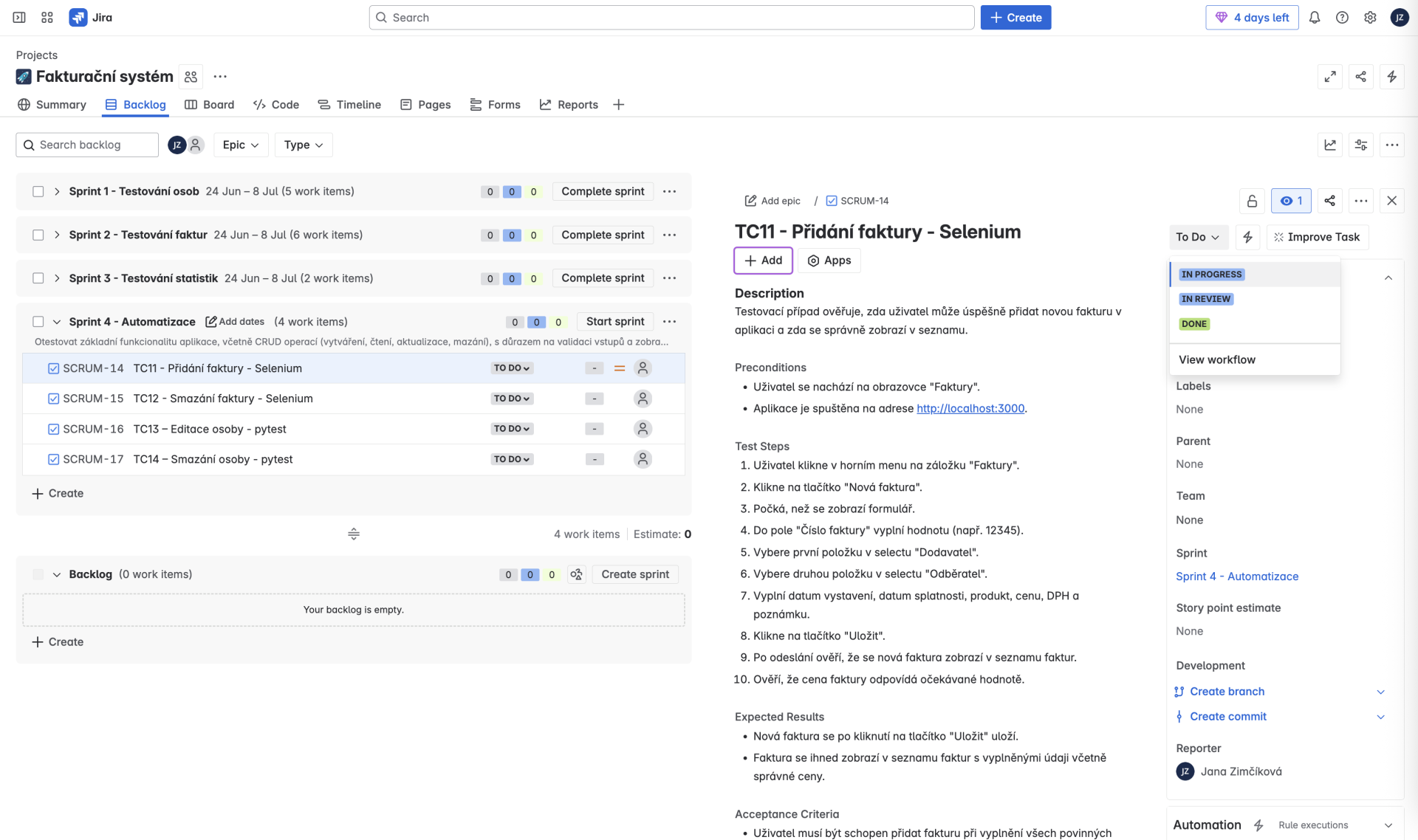Open backlog more-options ellipsis menu
1418x840 pixels.
[x=1391, y=145]
